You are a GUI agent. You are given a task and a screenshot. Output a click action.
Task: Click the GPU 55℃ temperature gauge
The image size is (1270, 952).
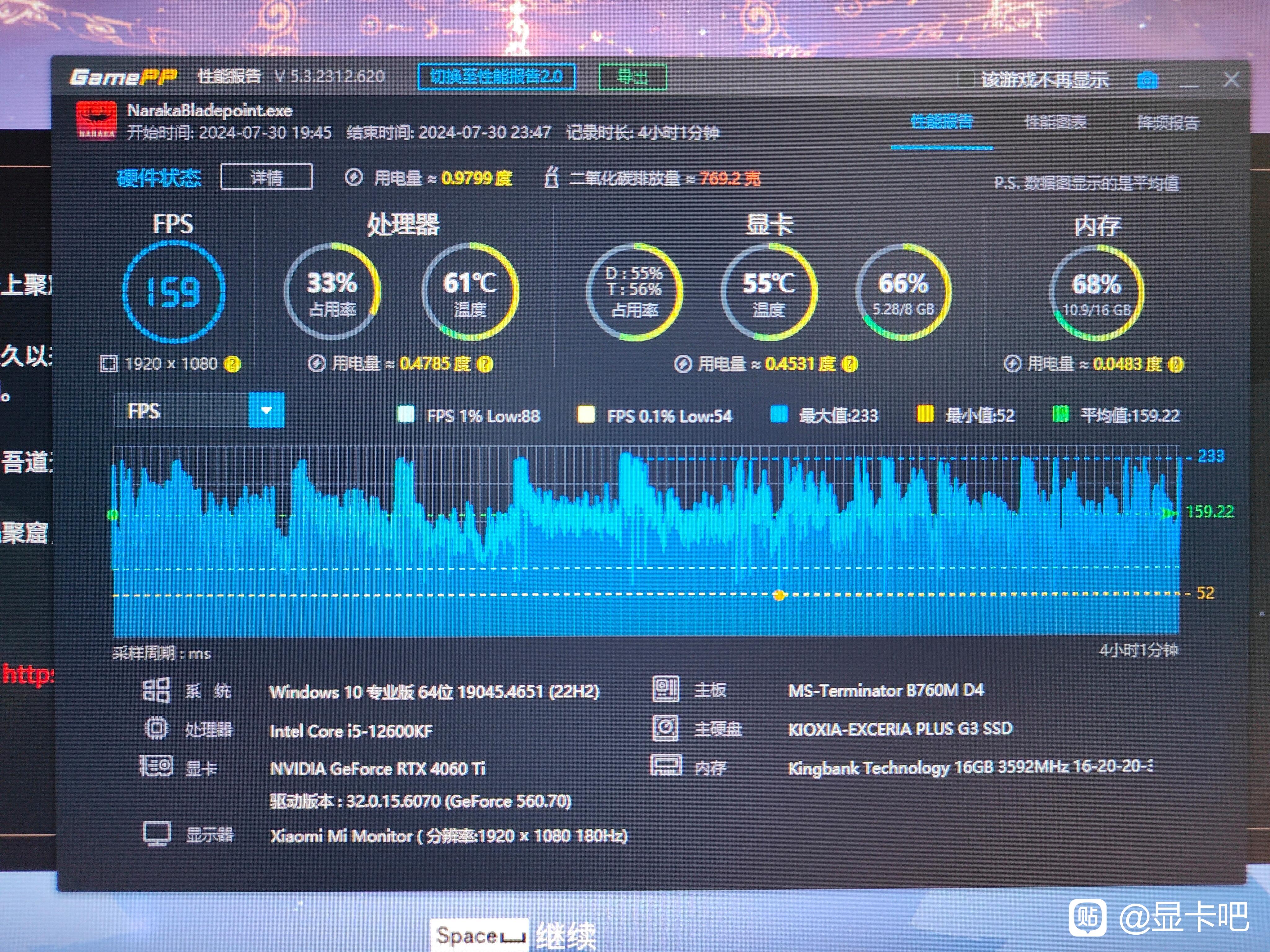click(x=769, y=292)
